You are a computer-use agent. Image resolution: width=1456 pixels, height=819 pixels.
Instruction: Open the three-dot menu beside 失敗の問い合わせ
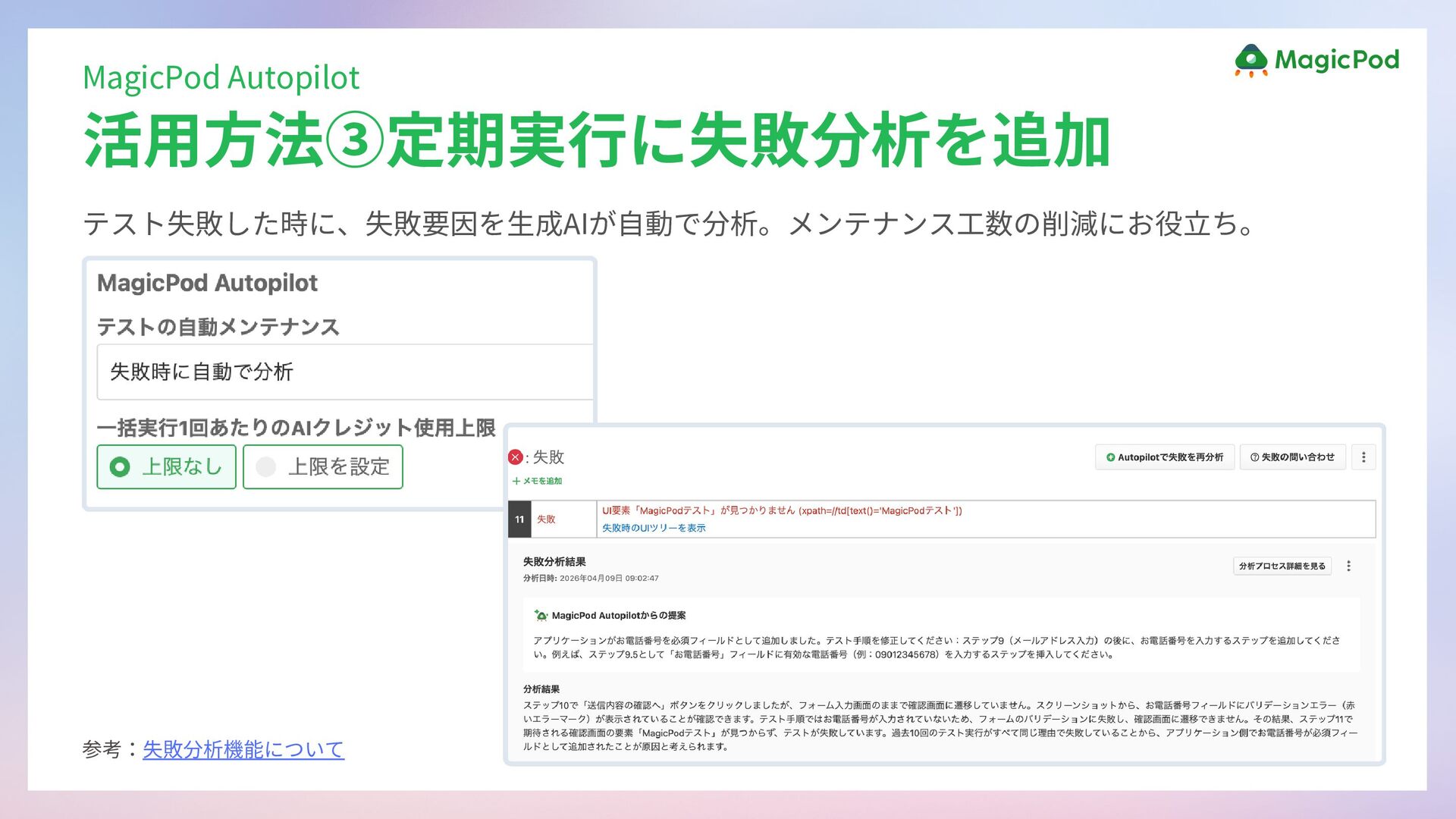coord(1363,457)
